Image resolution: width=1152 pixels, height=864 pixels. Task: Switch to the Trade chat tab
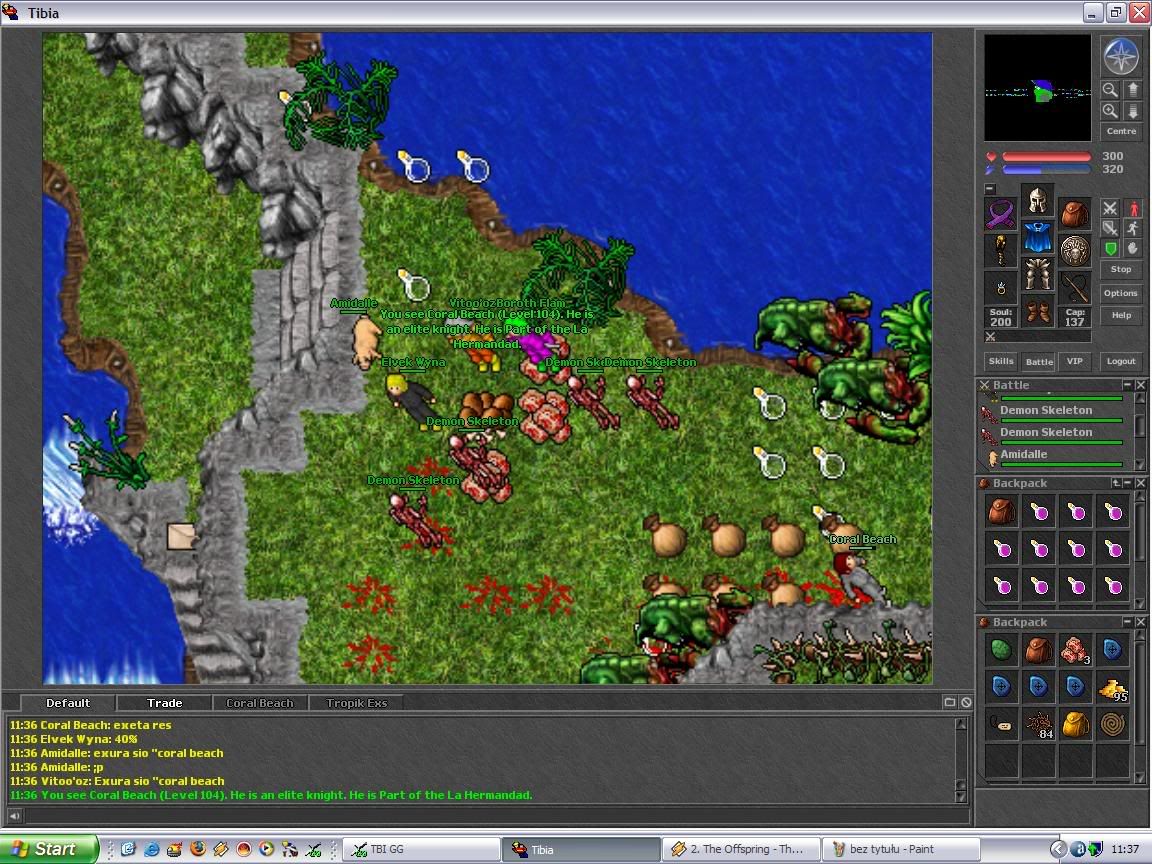165,702
